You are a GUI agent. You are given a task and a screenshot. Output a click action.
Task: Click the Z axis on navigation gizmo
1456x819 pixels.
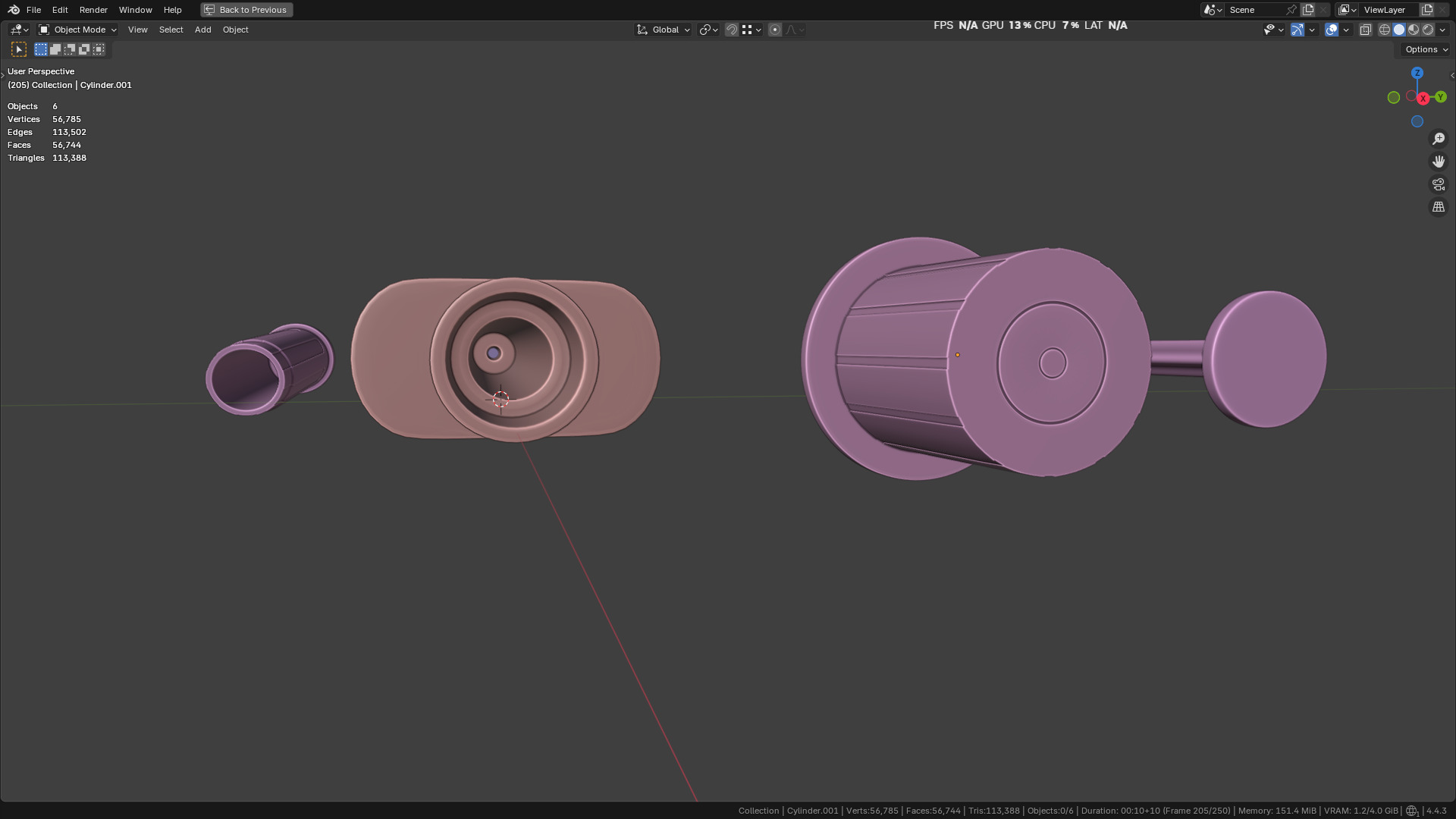pos(1417,74)
